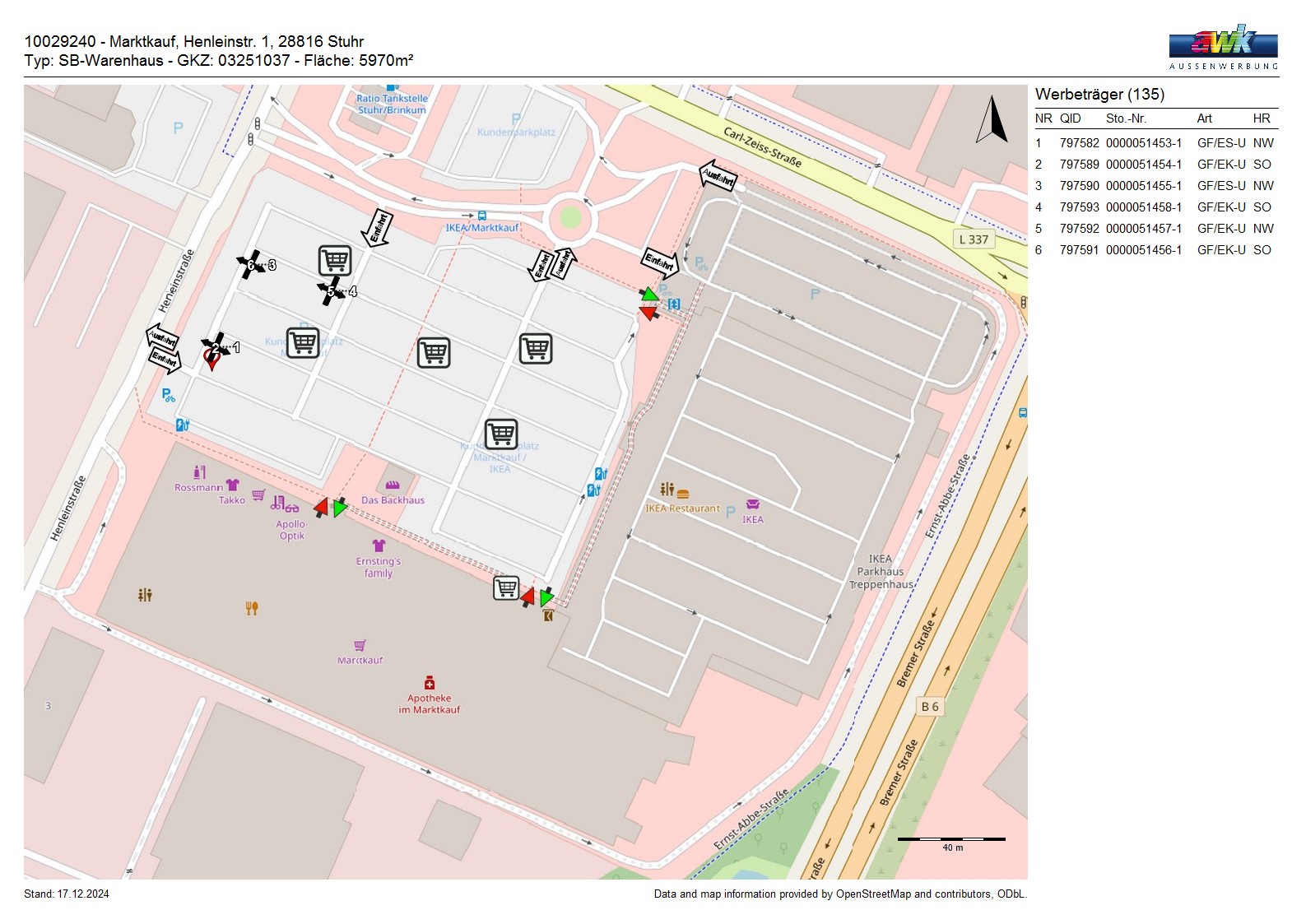Click the OpenStreetMap attribution text
Image resolution: width=1306 pixels, height=924 pixels.
click(x=839, y=894)
